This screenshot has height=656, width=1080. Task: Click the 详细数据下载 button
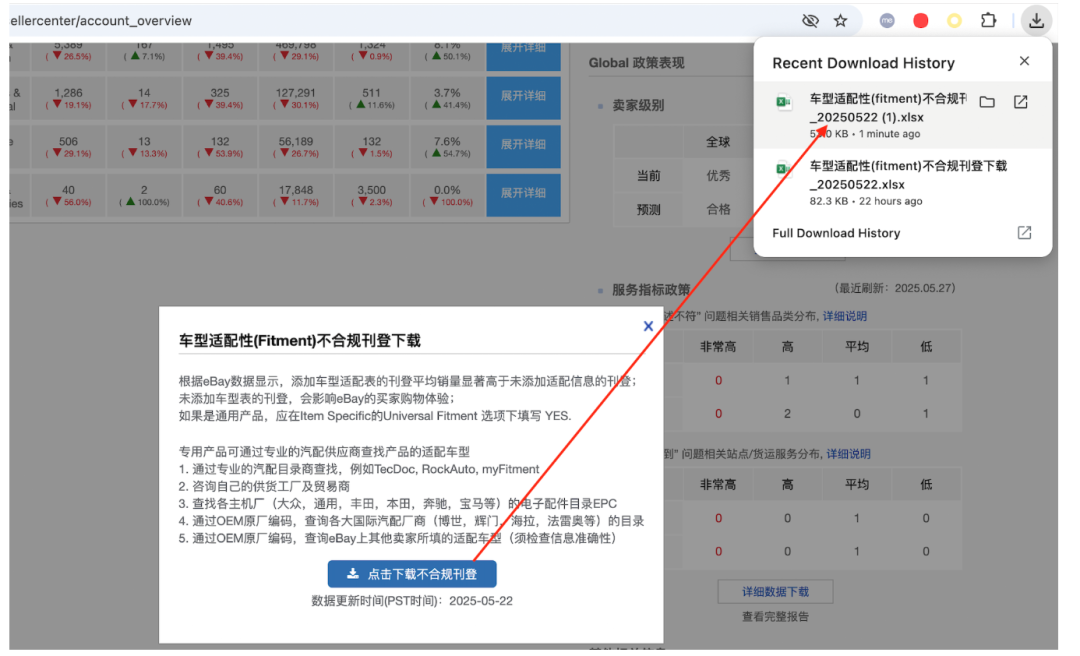click(x=774, y=591)
